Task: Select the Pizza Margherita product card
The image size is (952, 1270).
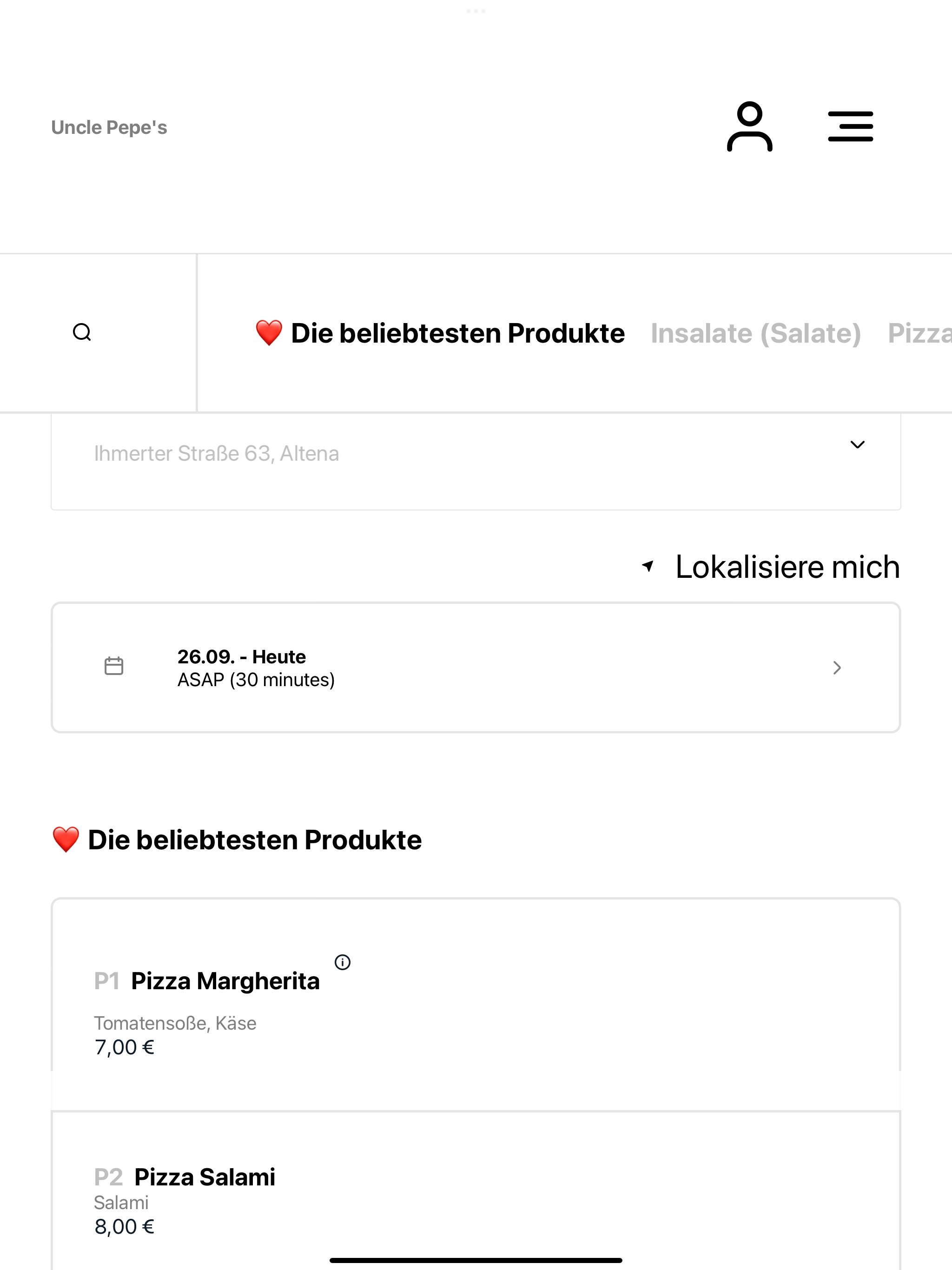Action: point(476,1004)
